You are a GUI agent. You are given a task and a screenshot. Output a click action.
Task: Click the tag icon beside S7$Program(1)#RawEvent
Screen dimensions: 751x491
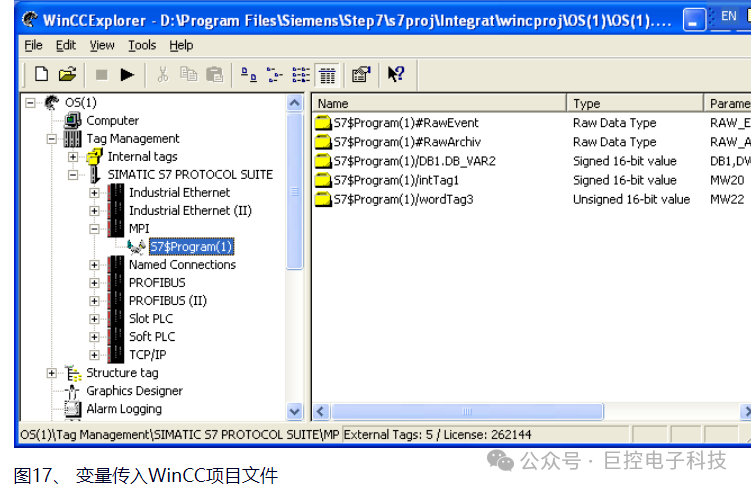323,123
